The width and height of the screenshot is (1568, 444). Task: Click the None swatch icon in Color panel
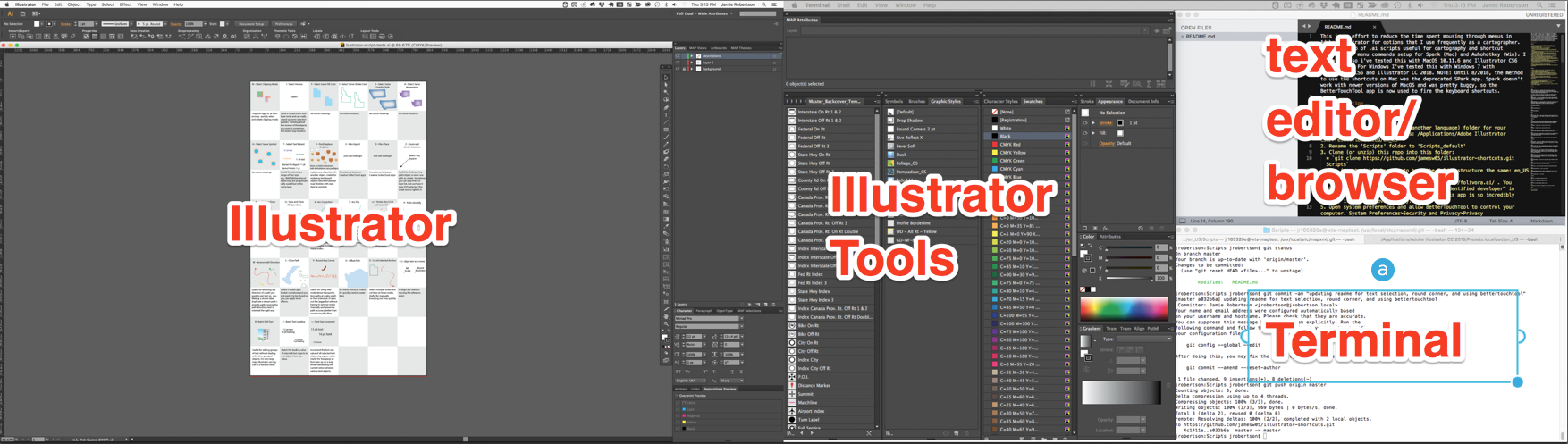coord(1083,289)
